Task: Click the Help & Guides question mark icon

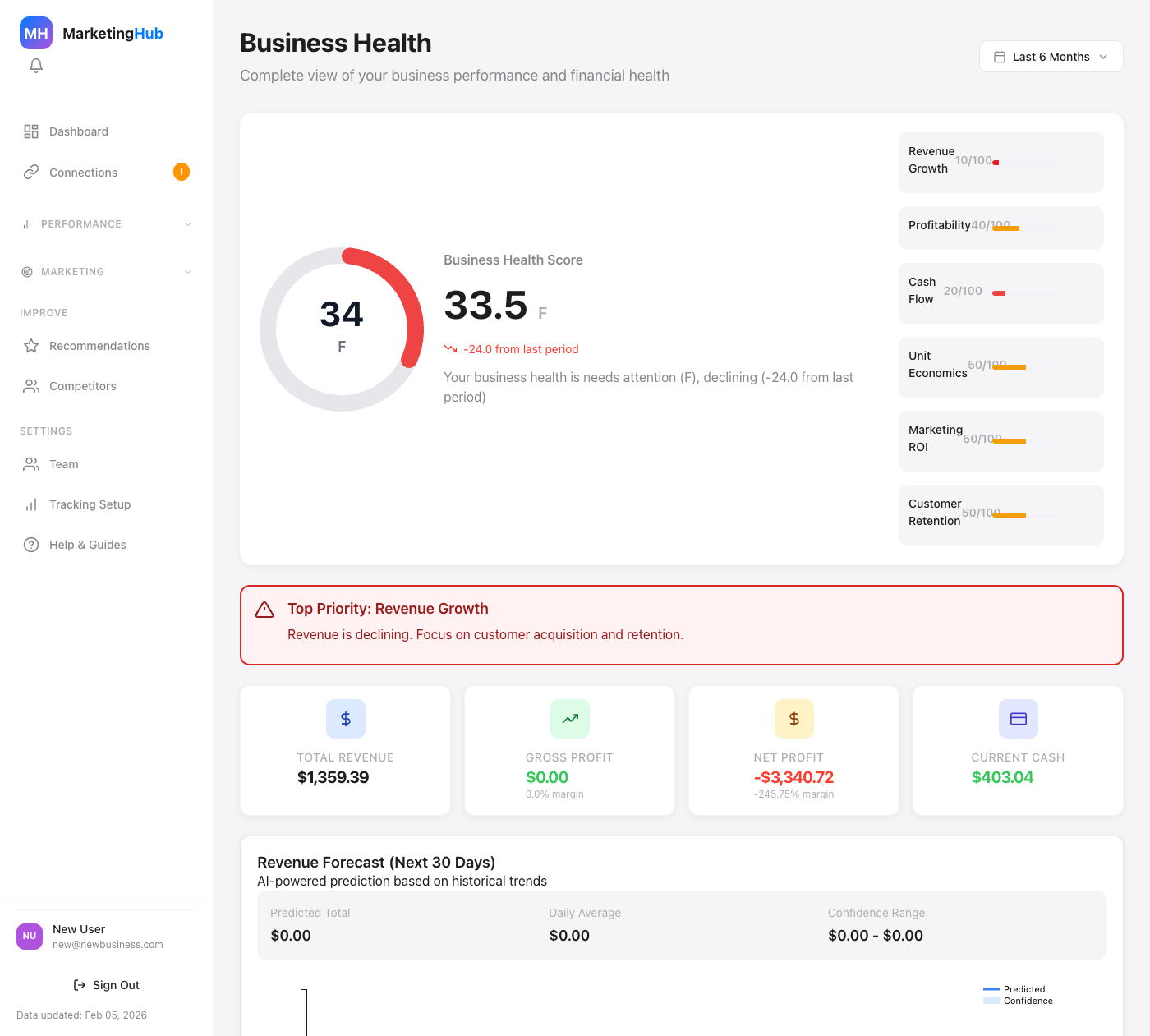Action: point(31,545)
